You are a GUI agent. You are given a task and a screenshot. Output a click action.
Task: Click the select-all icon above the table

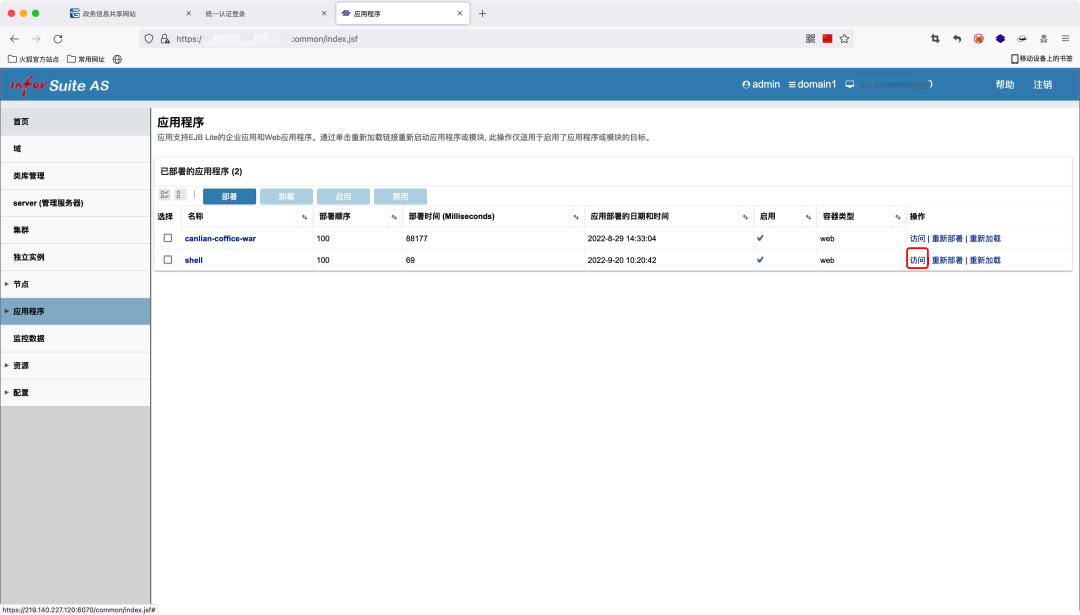coord(165,195)
